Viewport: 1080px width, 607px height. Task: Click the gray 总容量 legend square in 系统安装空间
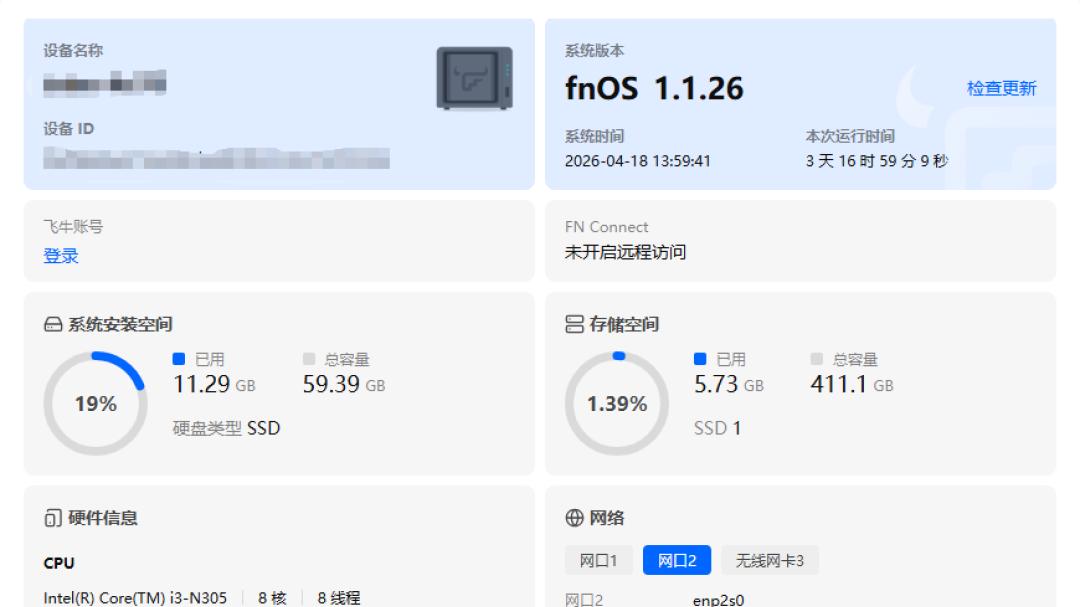[x=309, y=359]
